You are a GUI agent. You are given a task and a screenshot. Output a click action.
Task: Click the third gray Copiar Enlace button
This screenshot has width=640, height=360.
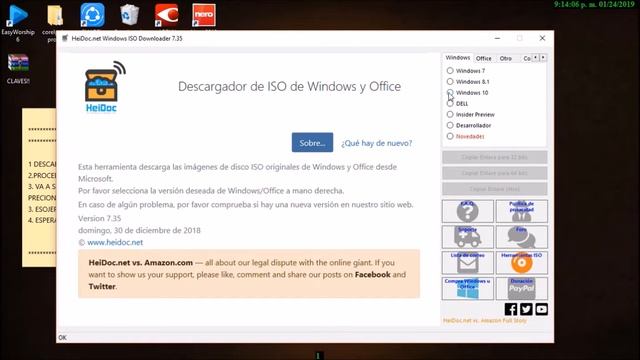(494, 189)
